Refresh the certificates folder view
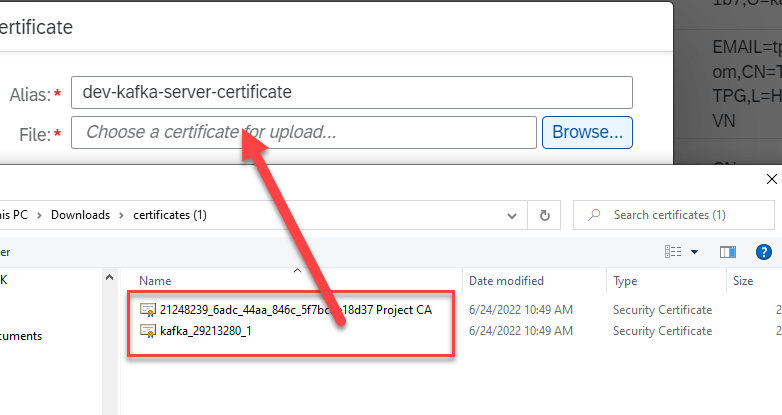The width and height of the screenshot is (782, 415). coord(544,215)
